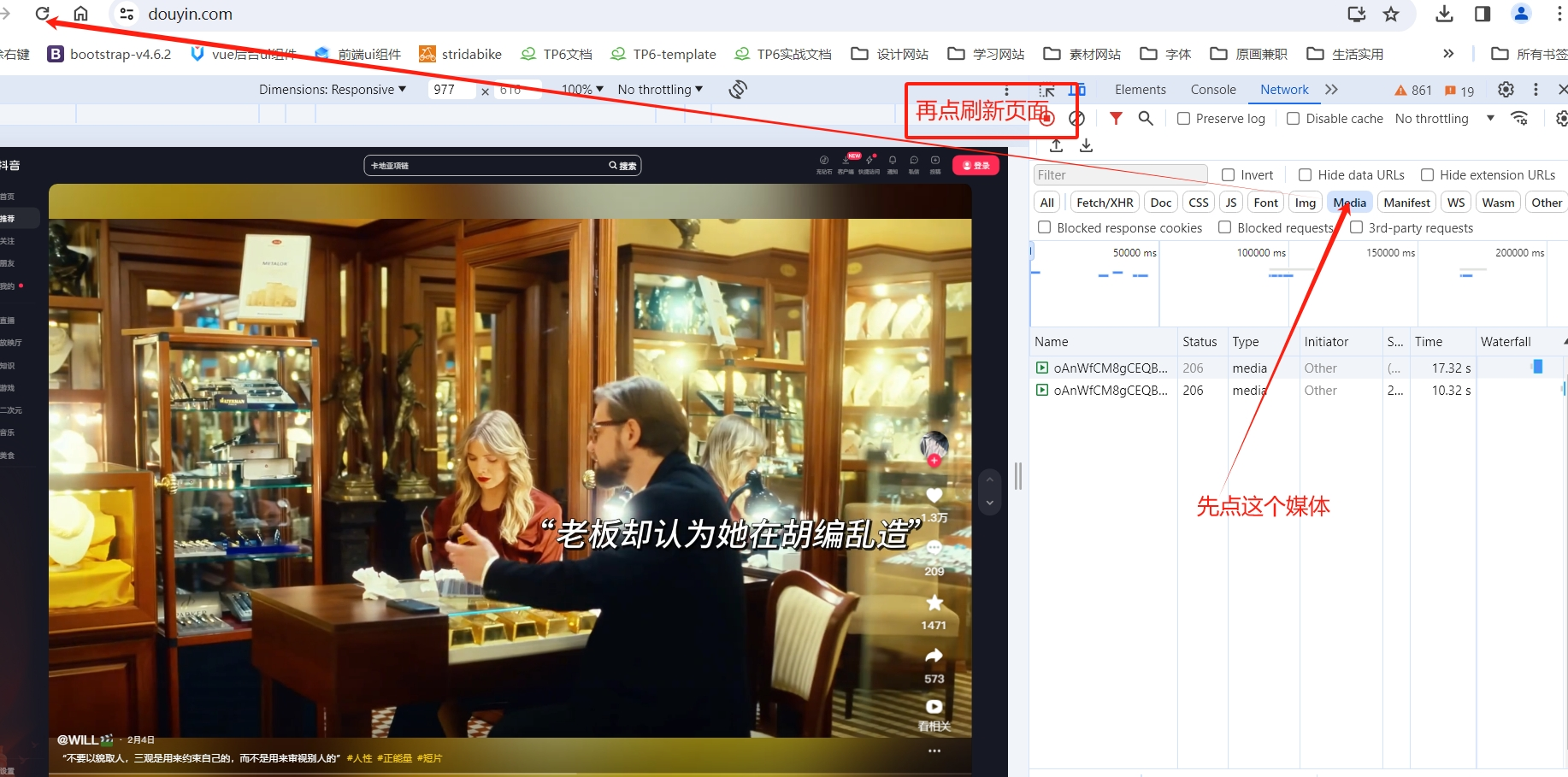Open the stridabike bookmark
The width and height of the screenshot is (1568, 777).
(x=460, y=54)
